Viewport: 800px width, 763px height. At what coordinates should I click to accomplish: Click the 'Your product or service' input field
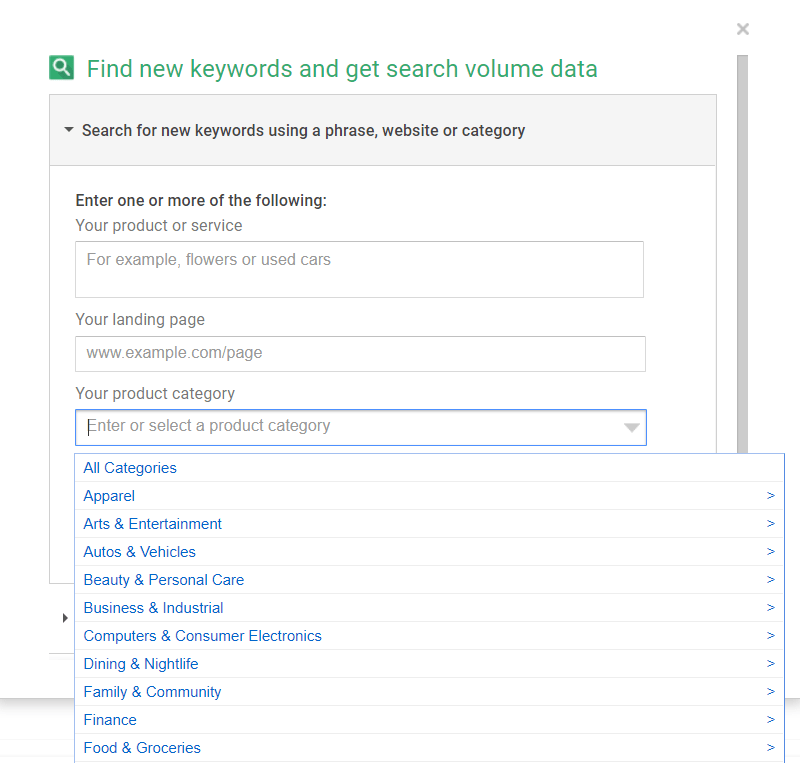tap(360, 268)
